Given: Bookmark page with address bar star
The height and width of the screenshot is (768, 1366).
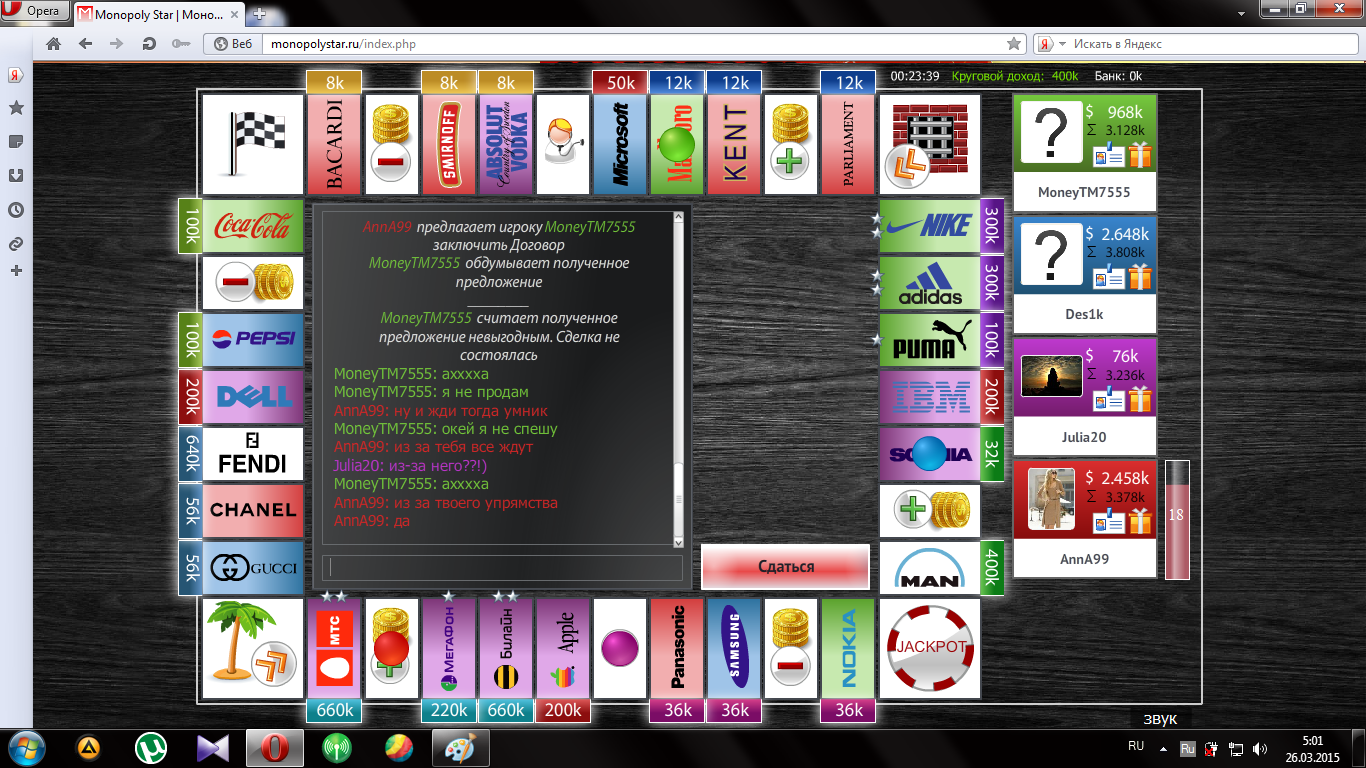Looking at the screenshot, I should 1014,44.
